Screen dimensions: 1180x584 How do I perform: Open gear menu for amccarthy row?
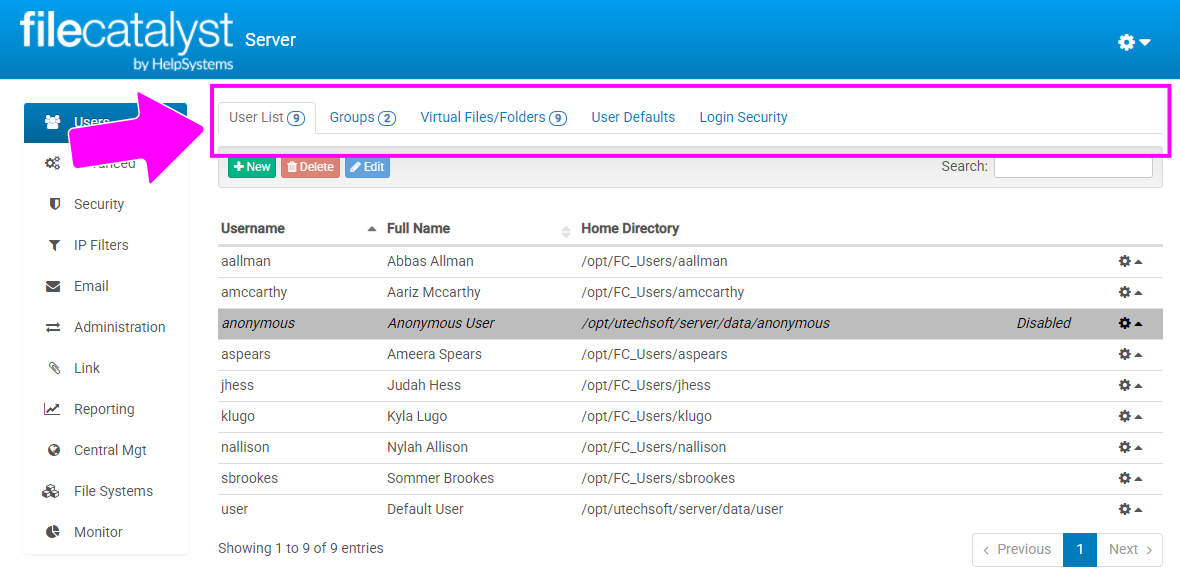point(1130,292)
